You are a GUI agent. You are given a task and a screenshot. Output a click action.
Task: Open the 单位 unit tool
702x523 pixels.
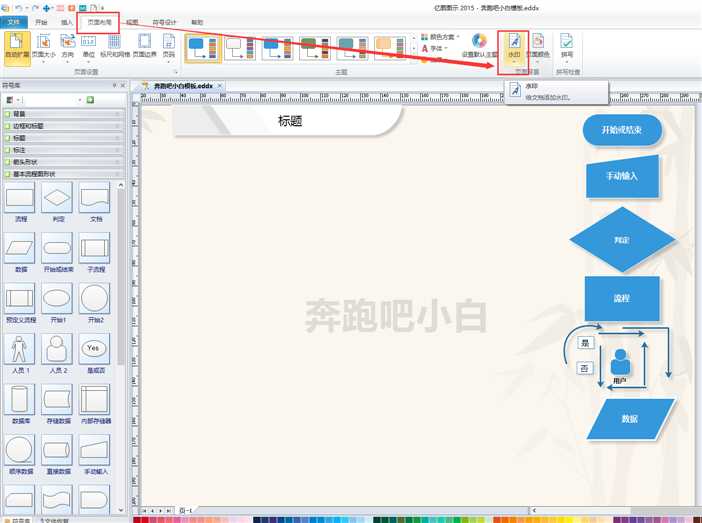[89, 46]
